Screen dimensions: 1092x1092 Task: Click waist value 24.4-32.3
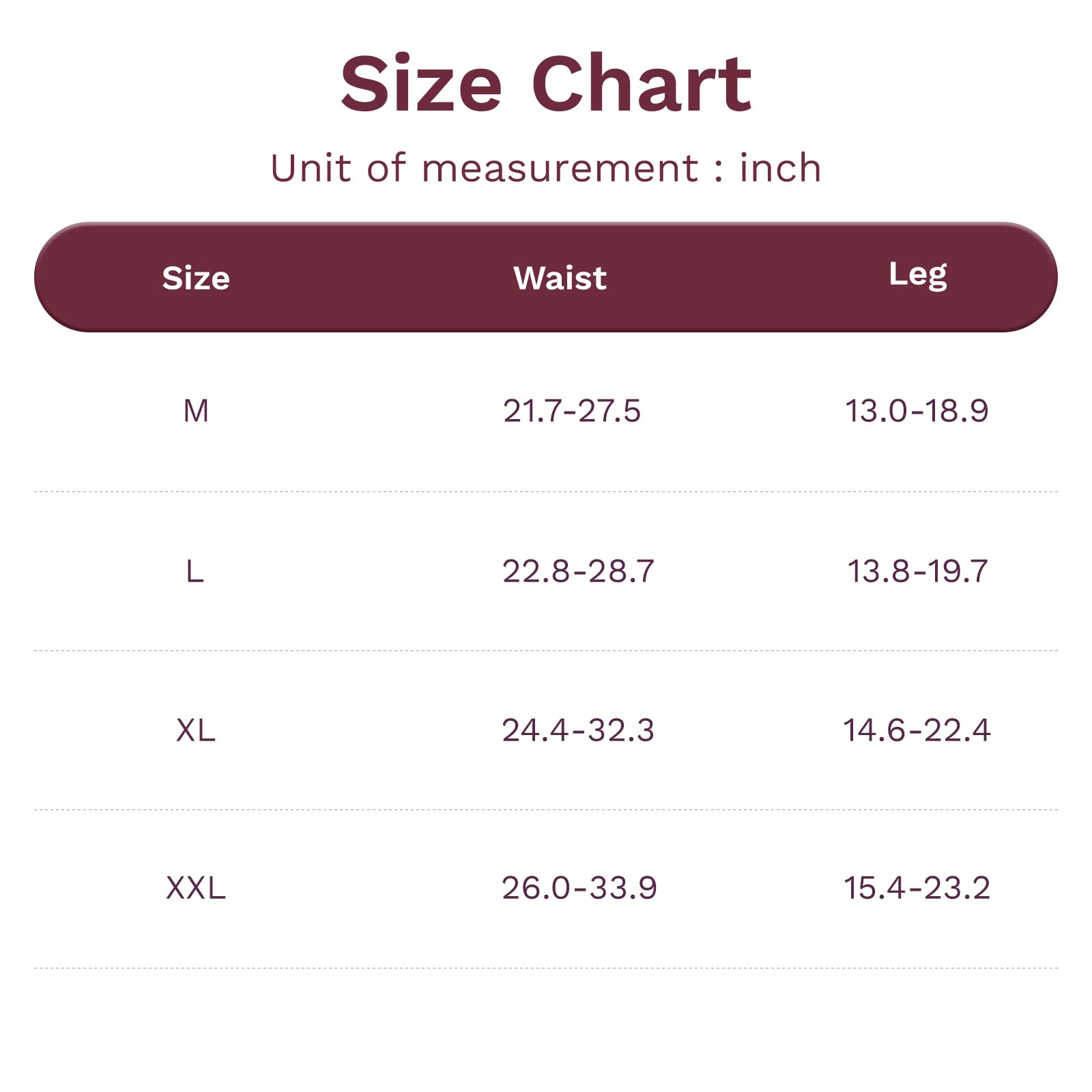[x=578, y=730]
